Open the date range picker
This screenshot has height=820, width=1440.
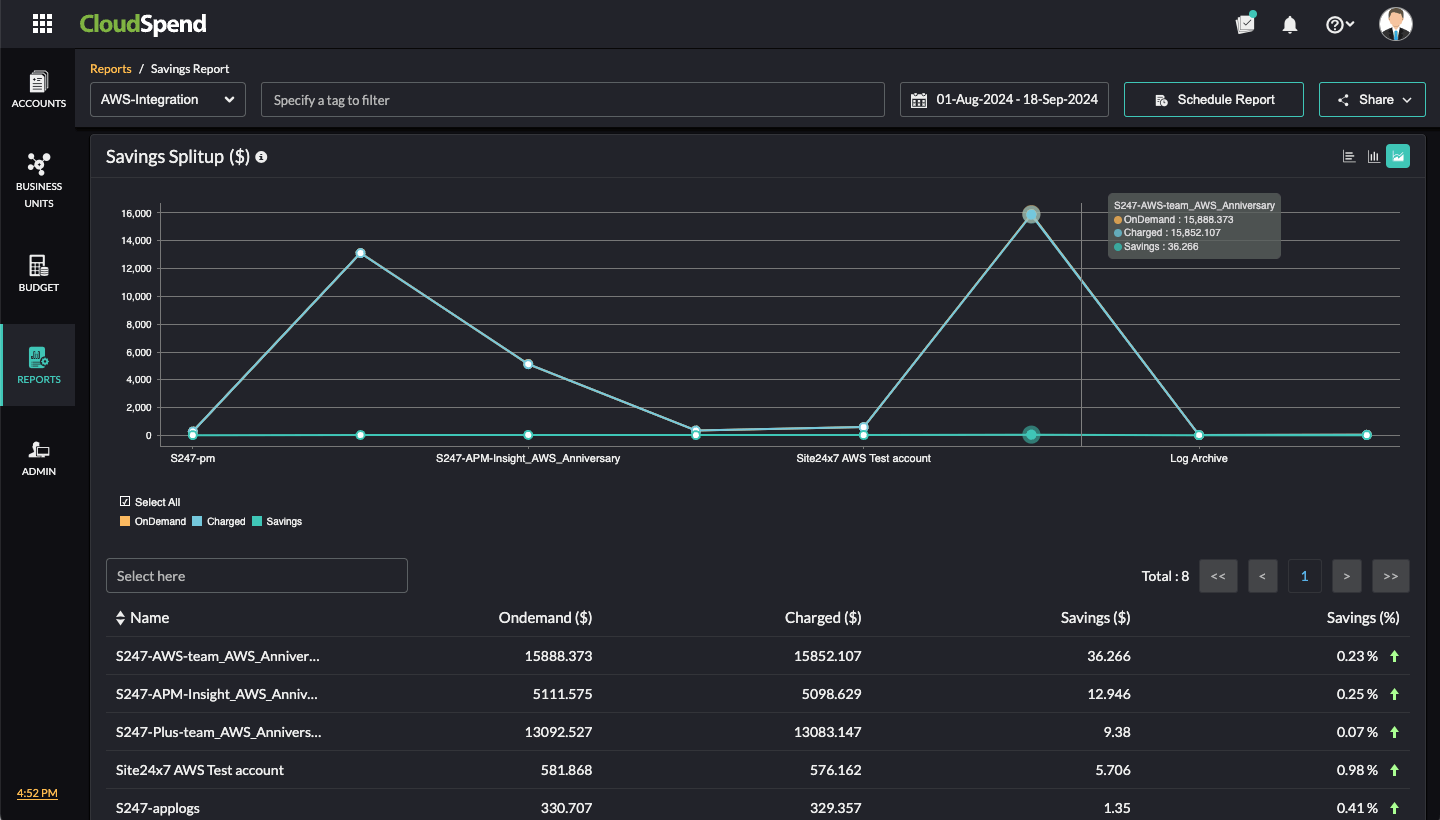(1004, 100)
